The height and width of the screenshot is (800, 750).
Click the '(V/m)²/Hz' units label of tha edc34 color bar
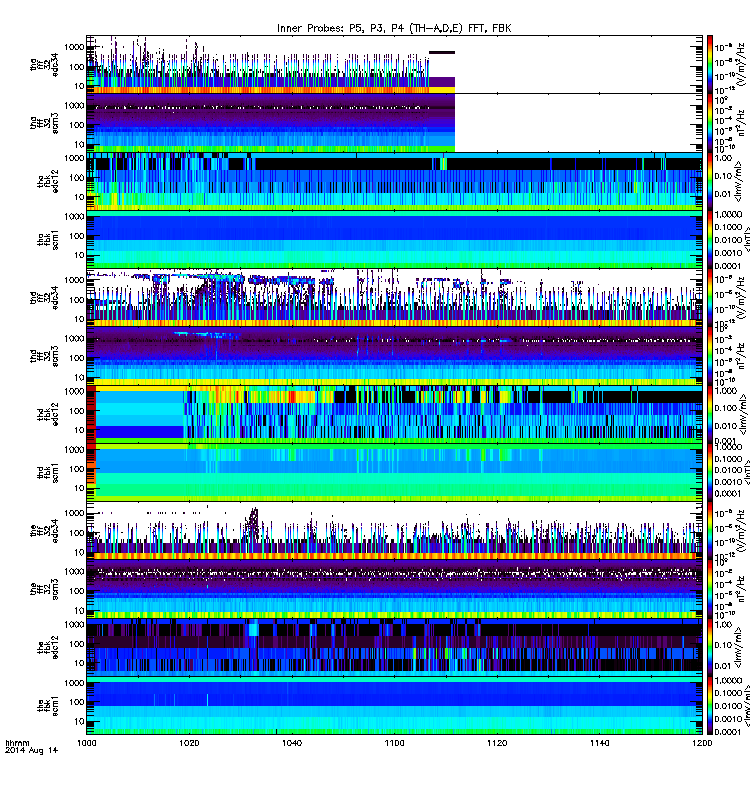pos(741,64)
